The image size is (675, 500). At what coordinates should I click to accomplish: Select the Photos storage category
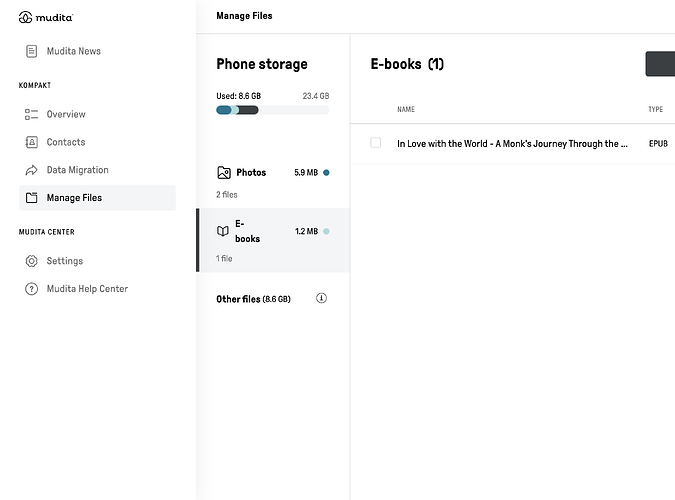click(273, 181)
